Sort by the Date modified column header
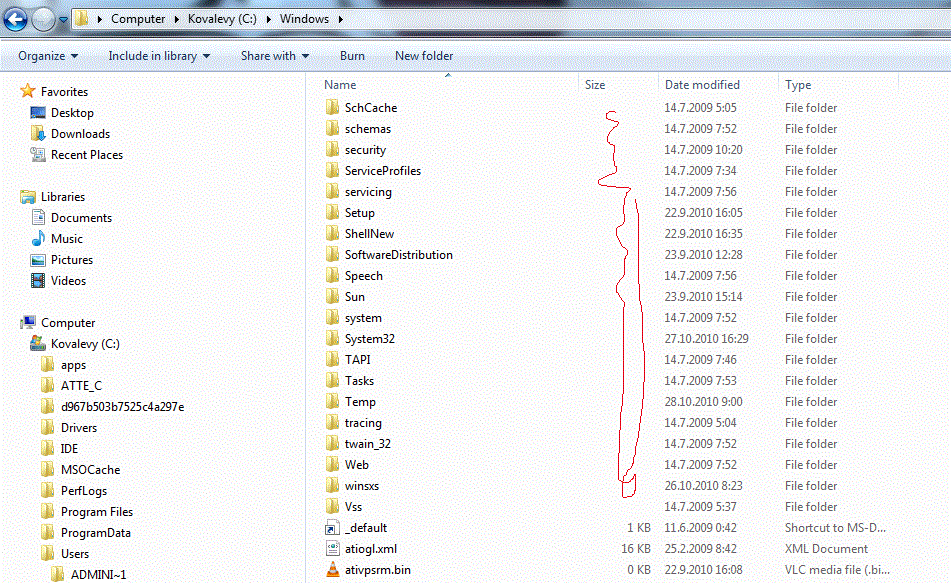 702,85
